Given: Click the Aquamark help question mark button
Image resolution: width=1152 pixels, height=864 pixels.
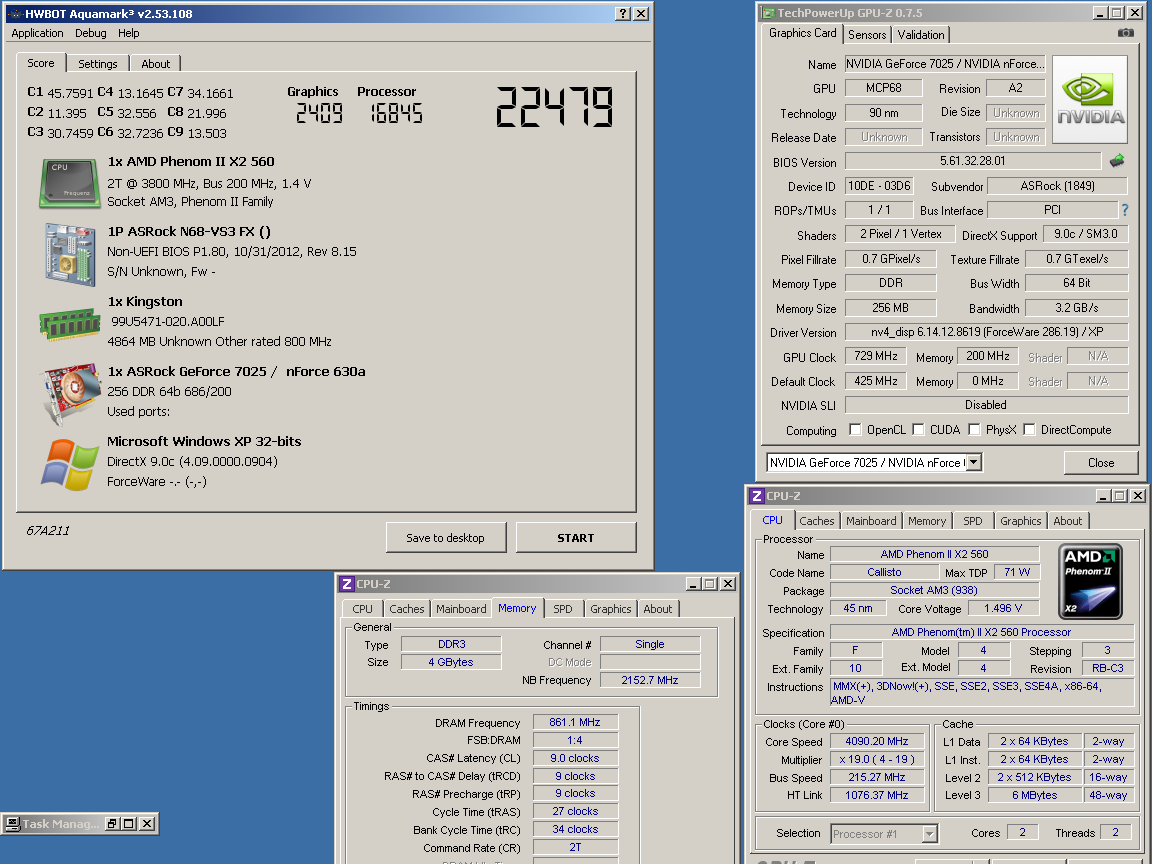Looking at the screenshot, I should tap(622, 13).
